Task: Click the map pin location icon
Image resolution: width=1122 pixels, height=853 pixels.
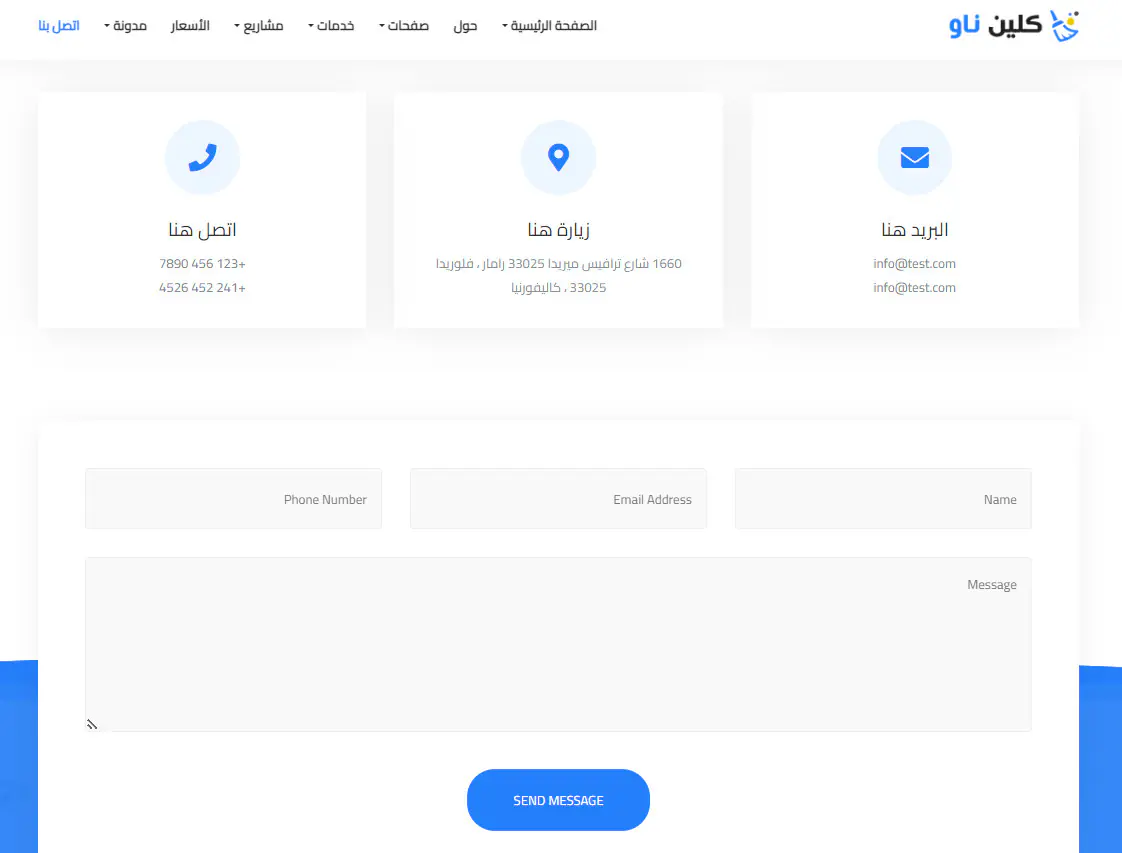Action: [558, 158]
